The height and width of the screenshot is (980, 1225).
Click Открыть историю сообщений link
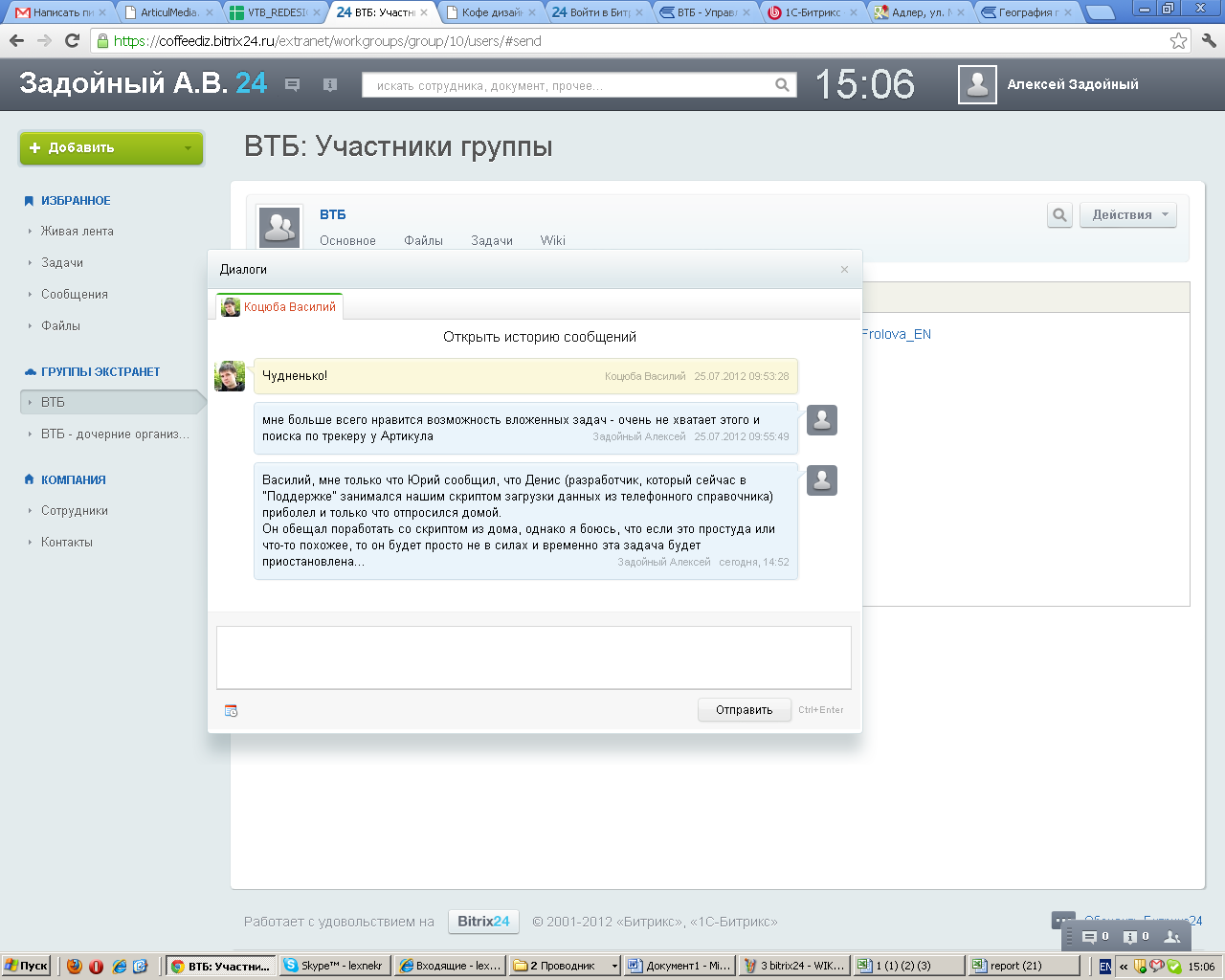540,337
